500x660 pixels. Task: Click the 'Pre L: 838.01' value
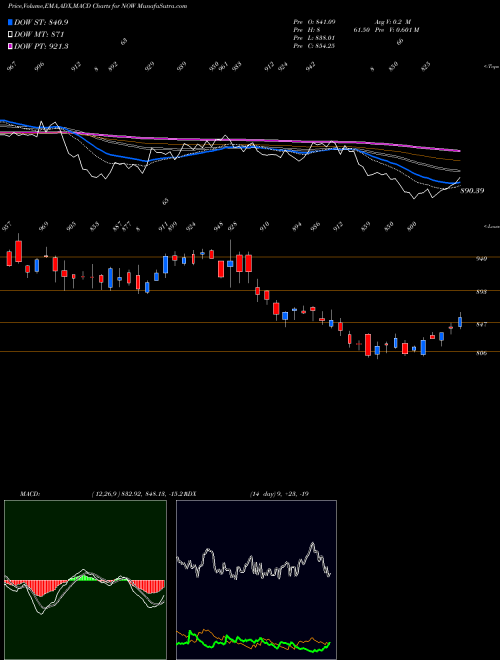[314, 38]
